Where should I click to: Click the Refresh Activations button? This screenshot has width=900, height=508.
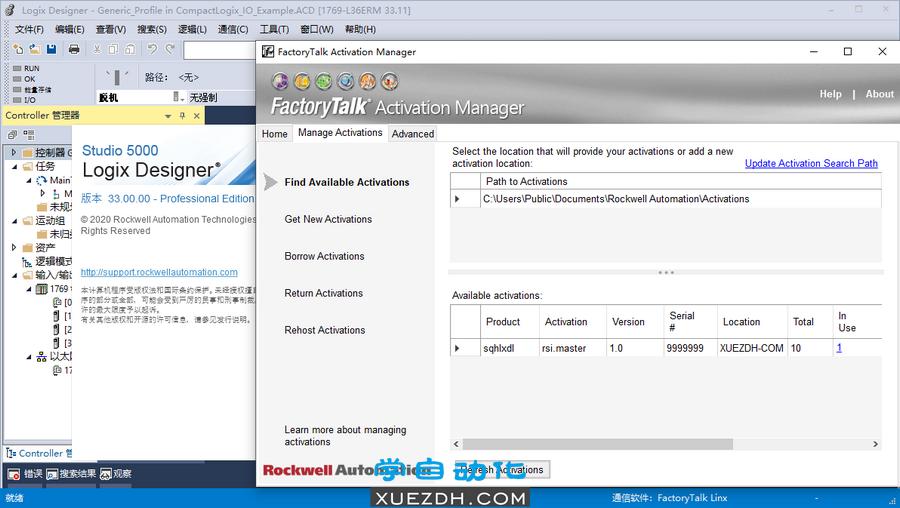(502, 470)
